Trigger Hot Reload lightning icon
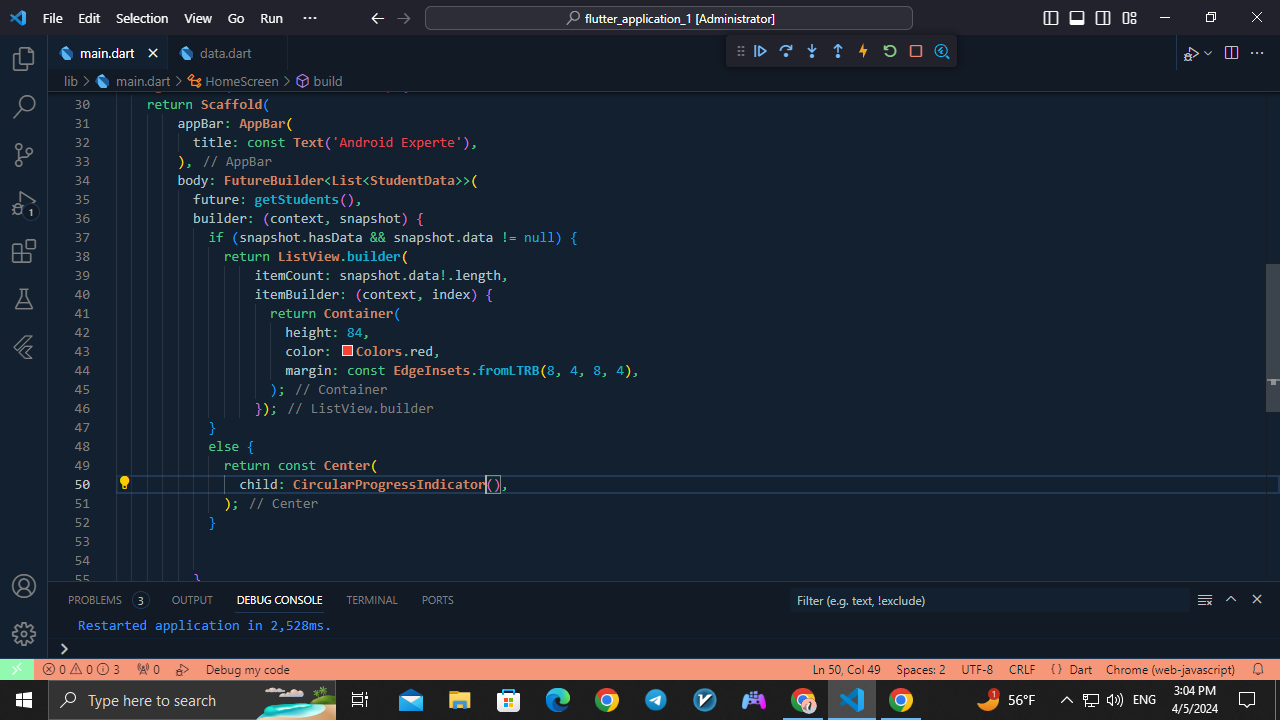This screenshot has width=1280, height=720. pos(863,51)
